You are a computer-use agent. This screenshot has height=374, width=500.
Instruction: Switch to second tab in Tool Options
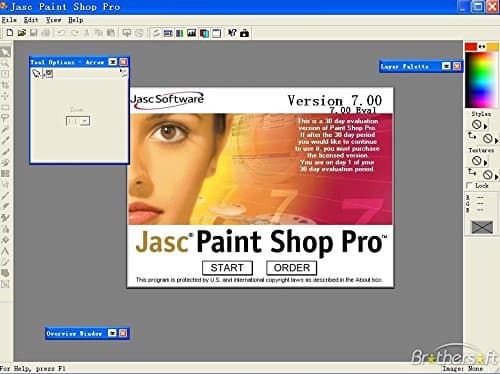[x=48, y=74]
